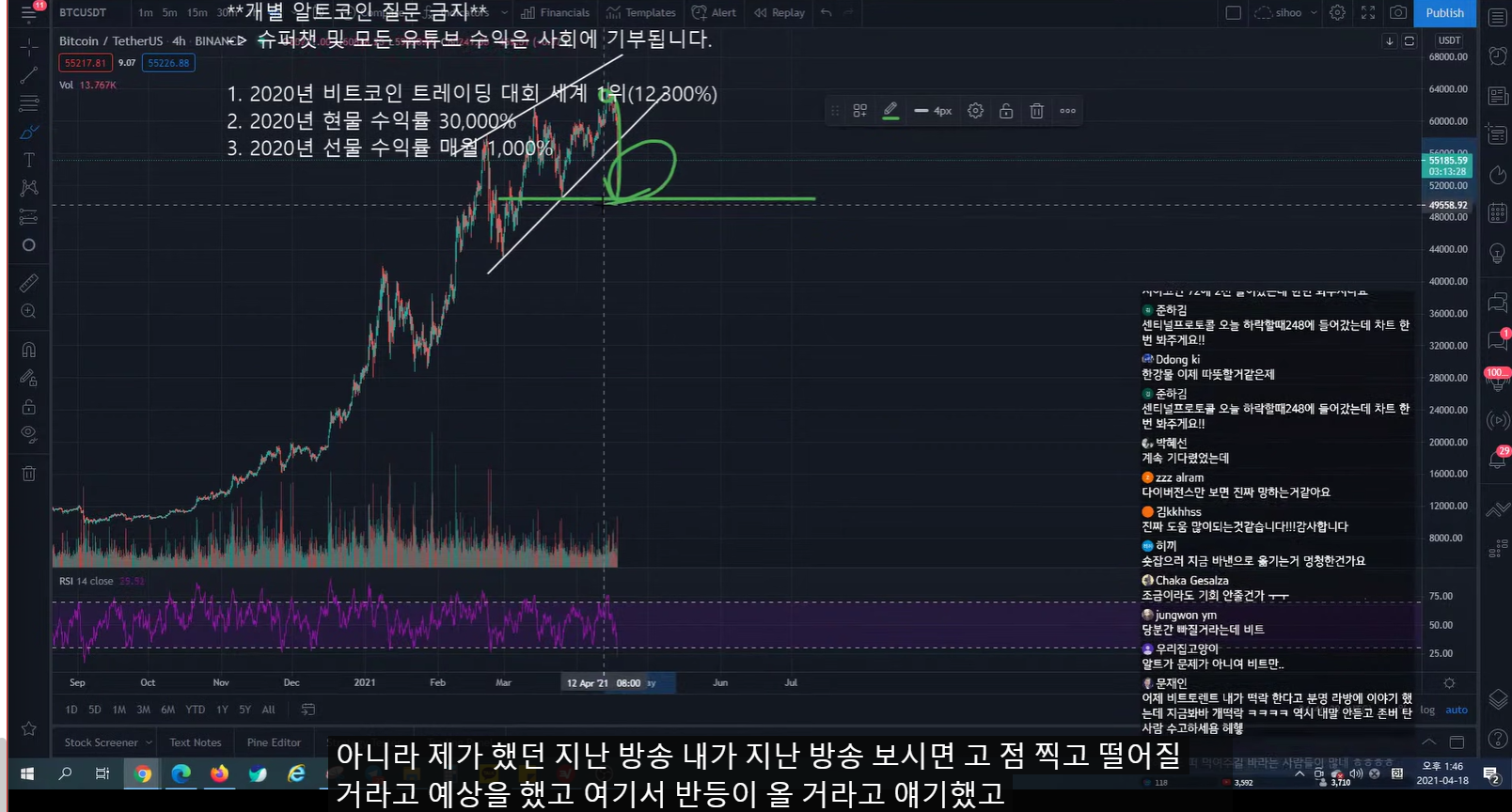This screenshot has height=812, width=1512.
Task: Open the News panel icon
Action: click(1497, 96)
